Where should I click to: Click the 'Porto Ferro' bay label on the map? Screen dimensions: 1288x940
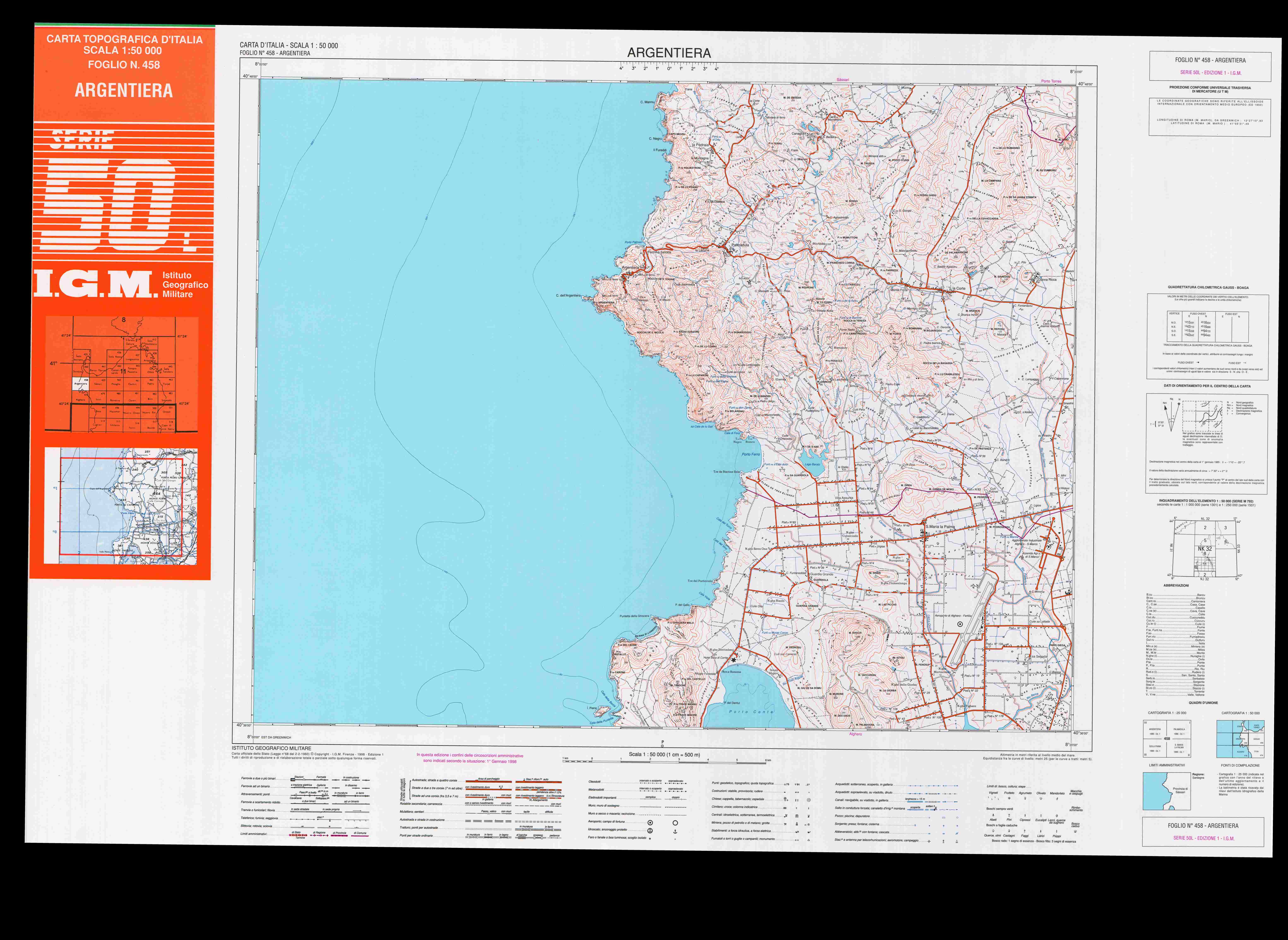(x=750, y=454)
